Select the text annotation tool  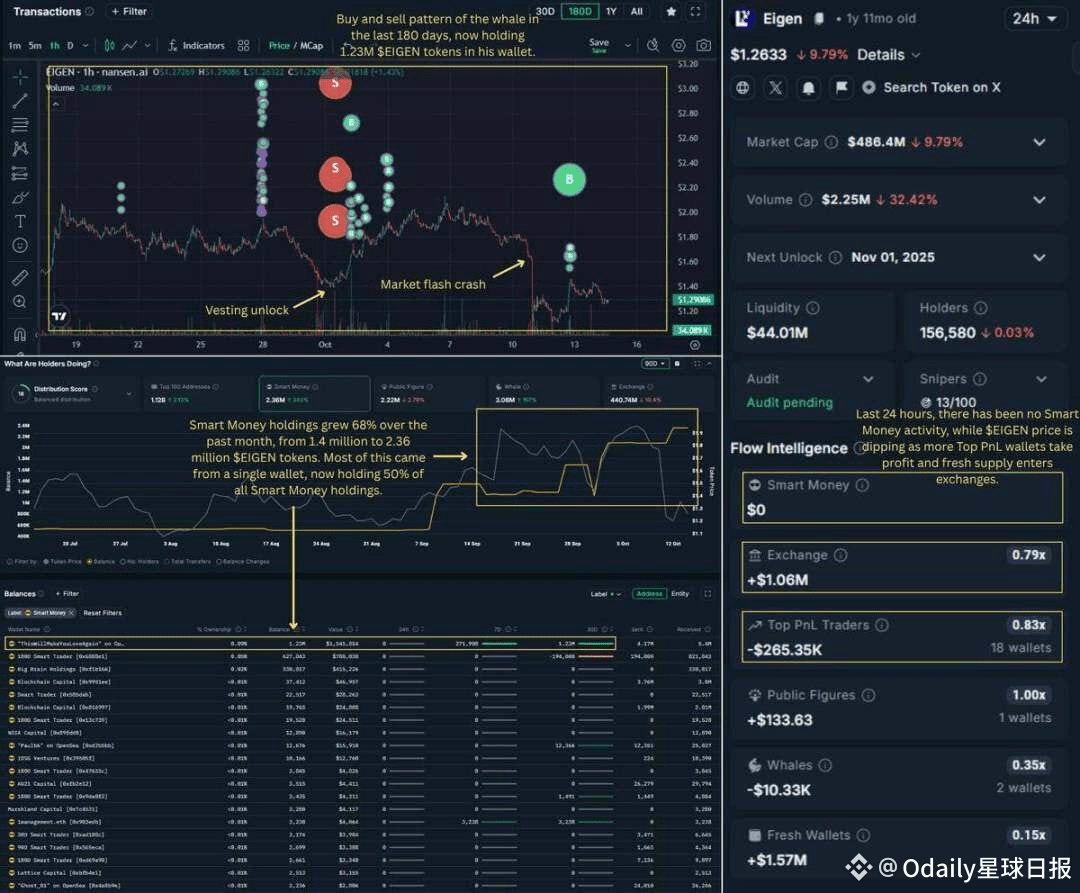[x=20, y=221]
